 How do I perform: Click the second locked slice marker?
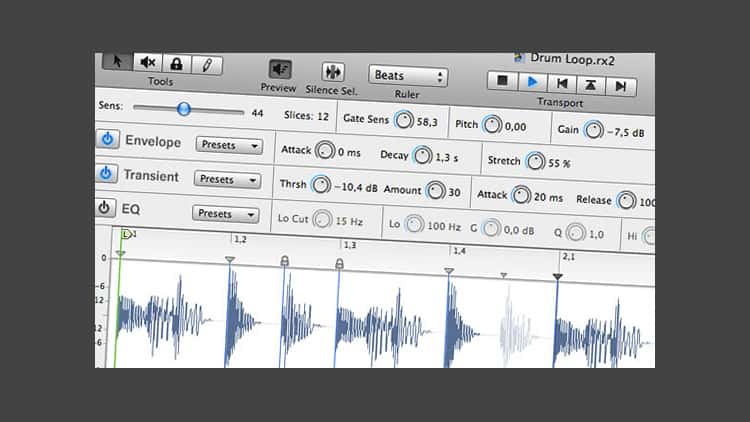coord(339,264)
